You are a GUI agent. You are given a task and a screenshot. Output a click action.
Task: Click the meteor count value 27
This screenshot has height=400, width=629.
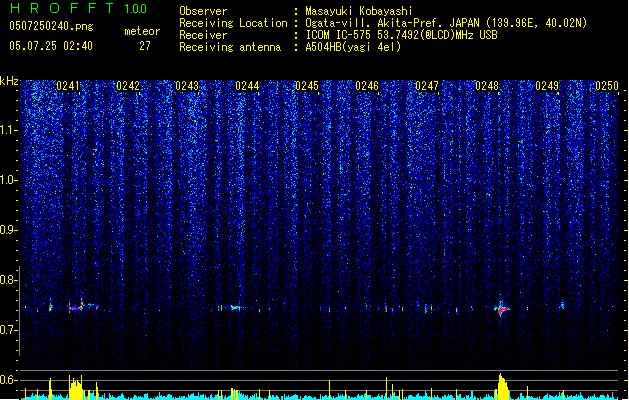(145, 46)
